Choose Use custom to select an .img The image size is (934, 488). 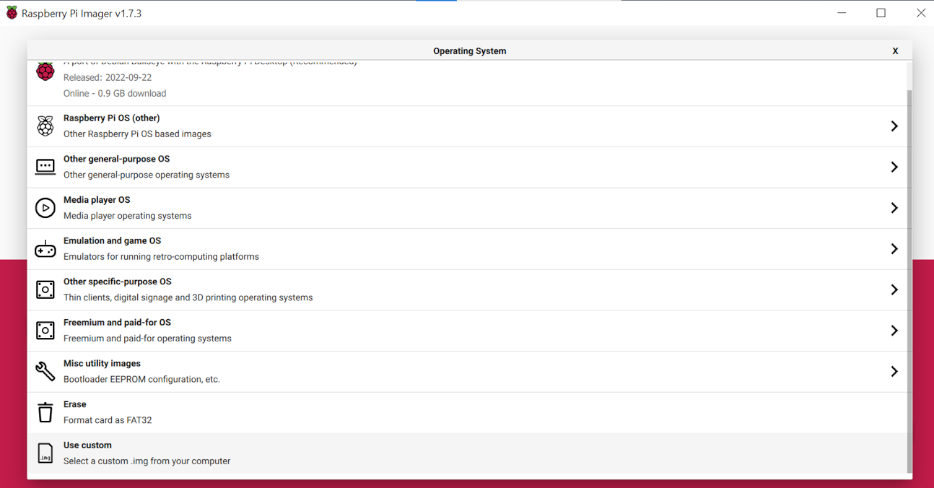[x=467, y=453]
